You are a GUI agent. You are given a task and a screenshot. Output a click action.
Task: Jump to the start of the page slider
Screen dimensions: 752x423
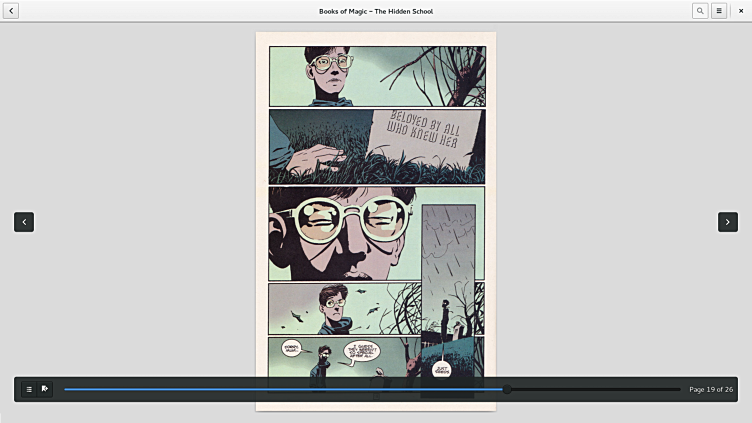coord(66,389)
